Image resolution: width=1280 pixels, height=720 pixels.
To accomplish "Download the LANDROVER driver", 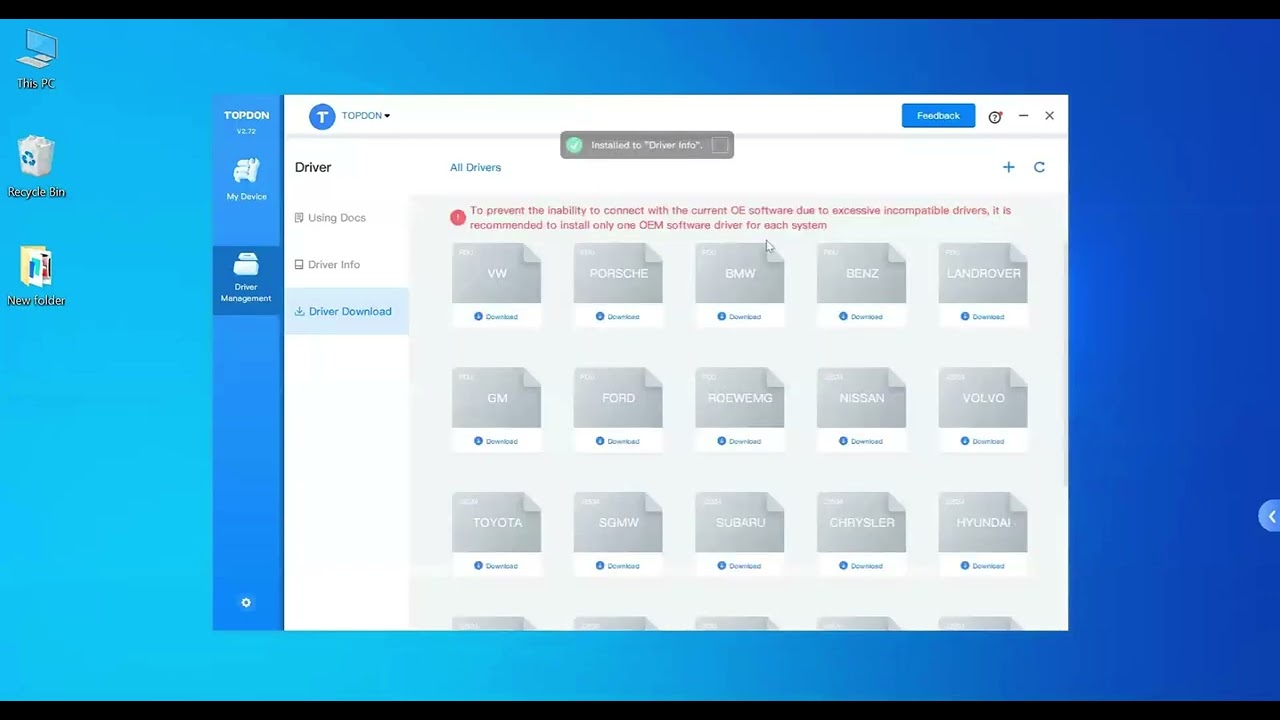I will pyautogui.click(x=982, y=317).
